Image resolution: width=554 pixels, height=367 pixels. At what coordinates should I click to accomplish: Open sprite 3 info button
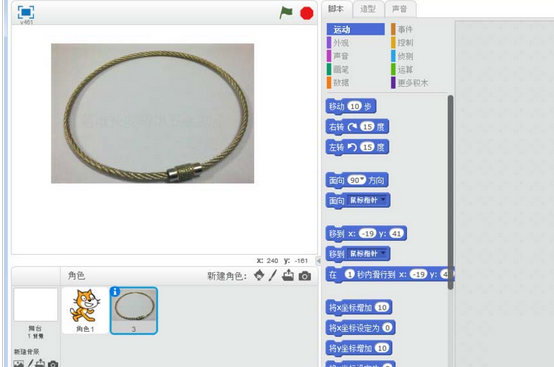pos(115,292)
